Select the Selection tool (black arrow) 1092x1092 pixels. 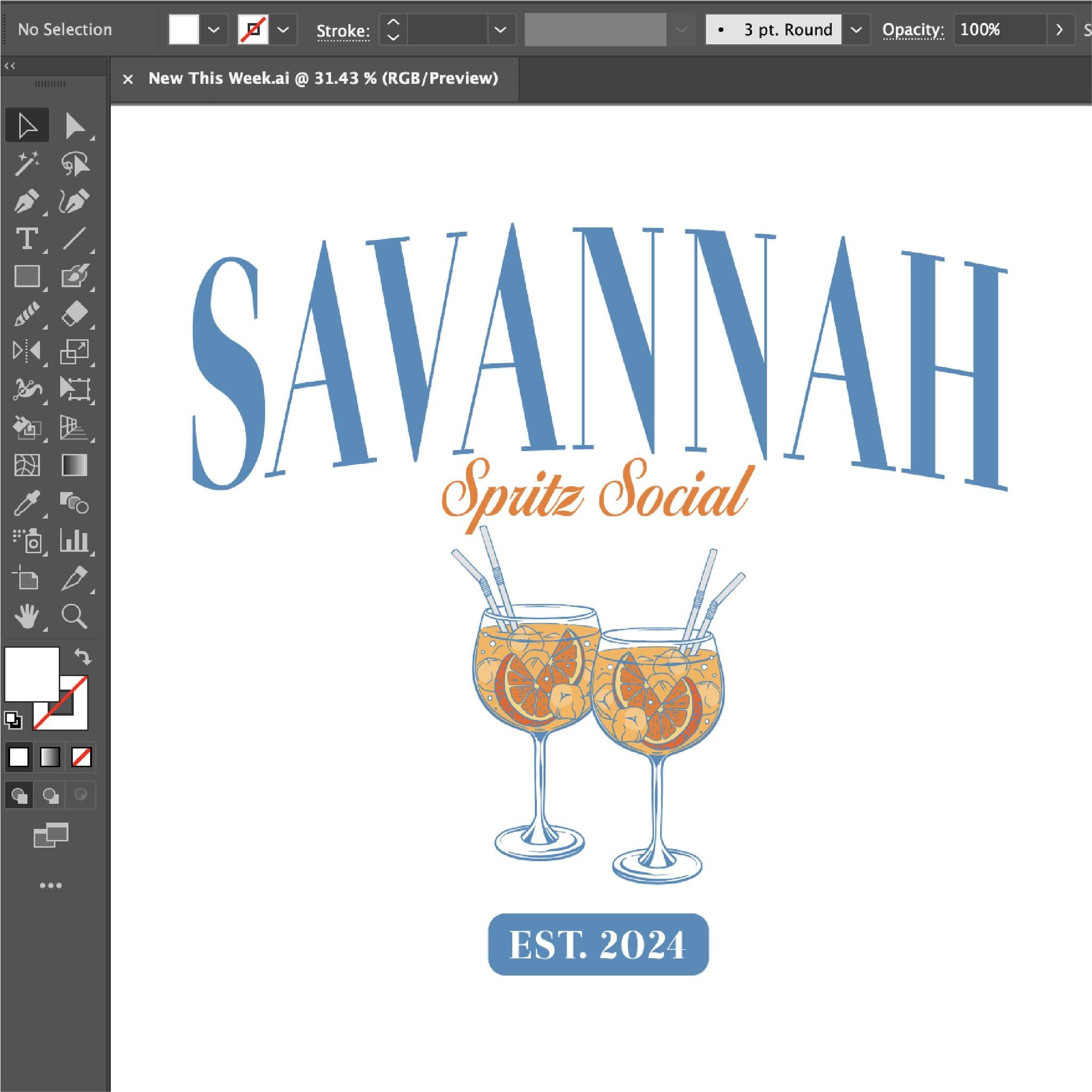(x=27, y=125)
